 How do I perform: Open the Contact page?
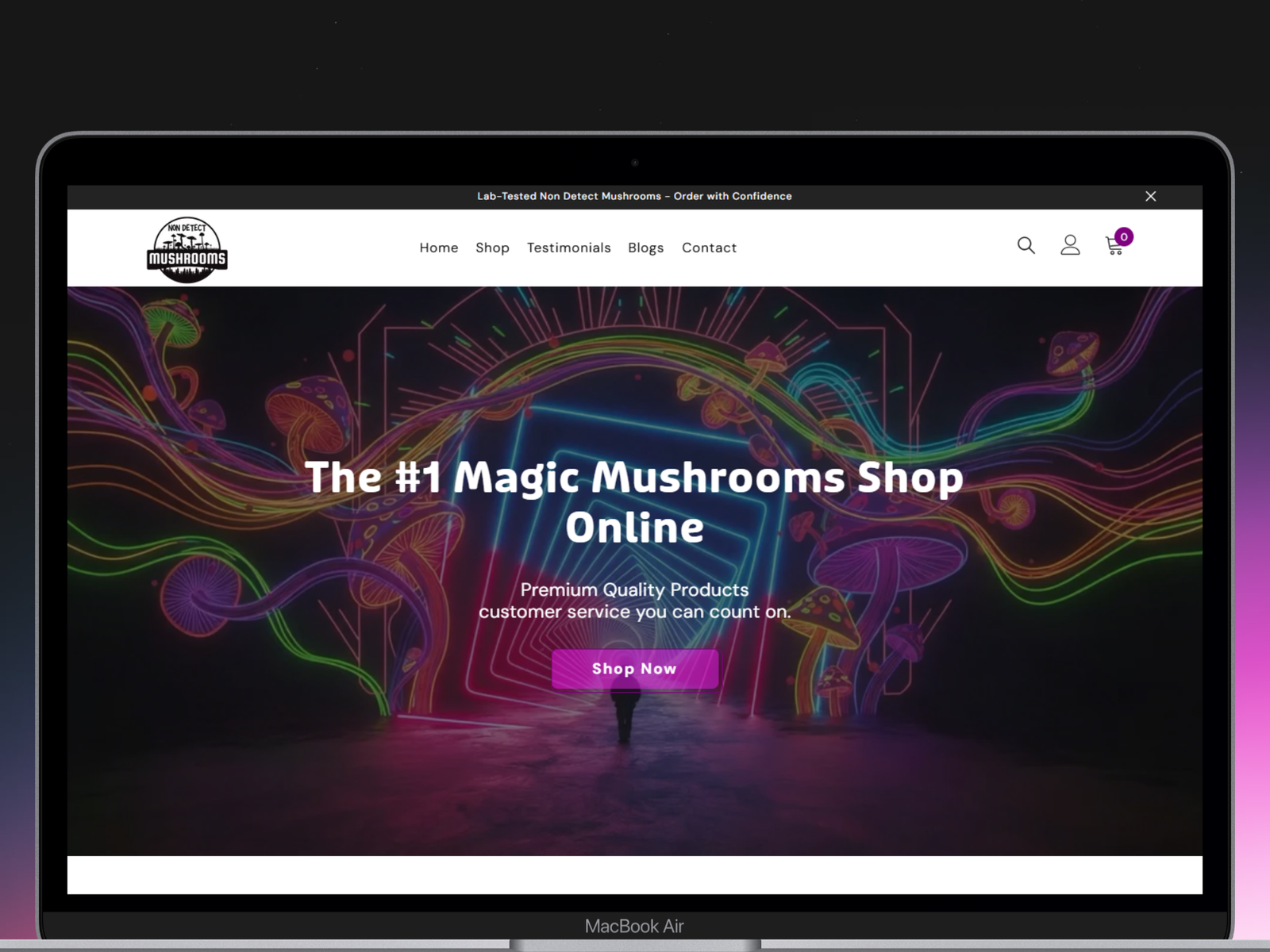709,248
